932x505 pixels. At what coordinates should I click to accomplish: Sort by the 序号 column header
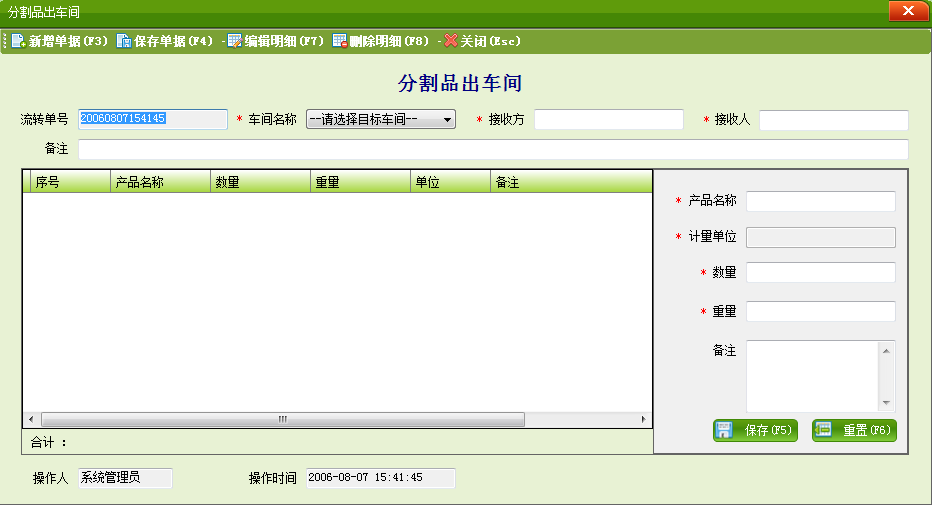coord(70,182)
